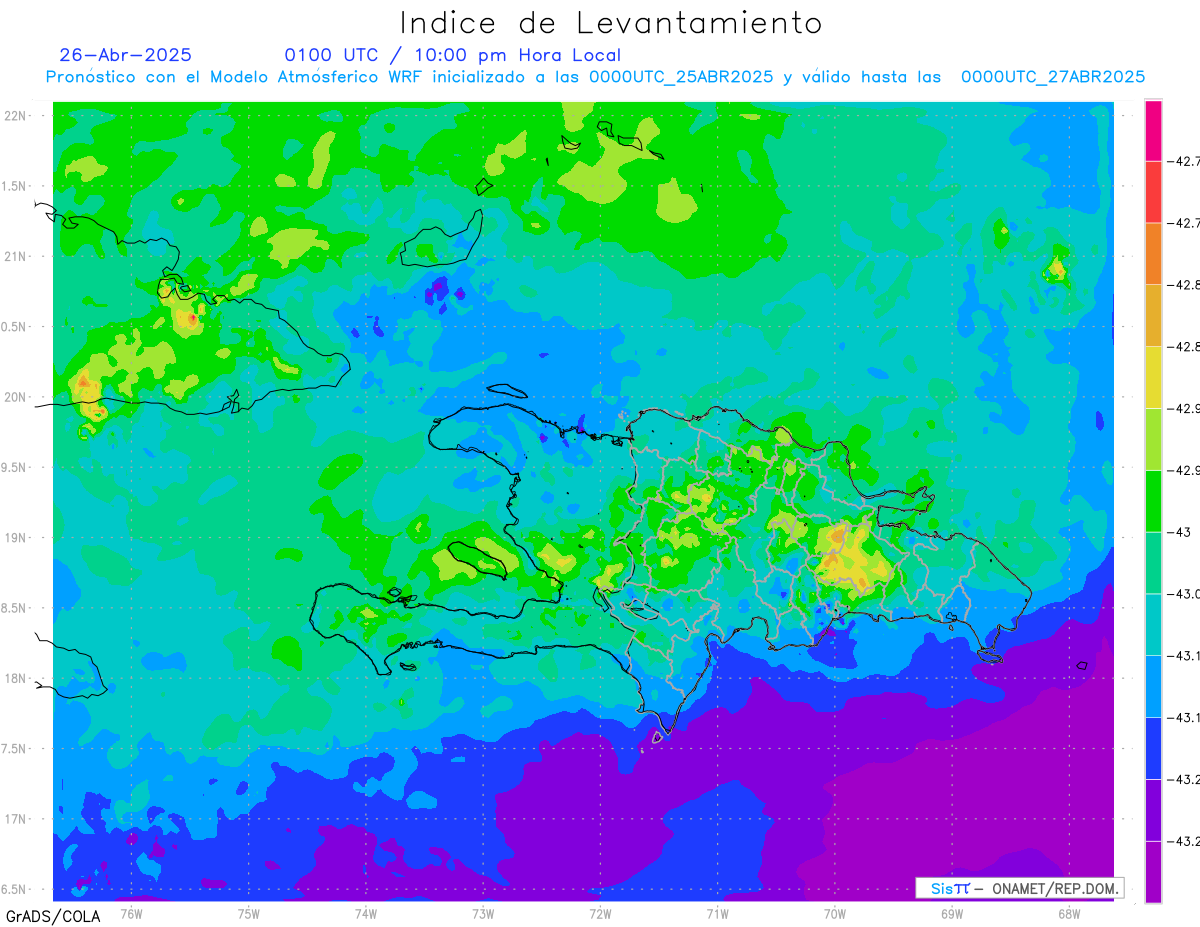Image resolution: width=1200 pixels, height=927 pixels.
Task: Pick the pink swatch atop the color scale
Action: click(x=1153, y=130)
